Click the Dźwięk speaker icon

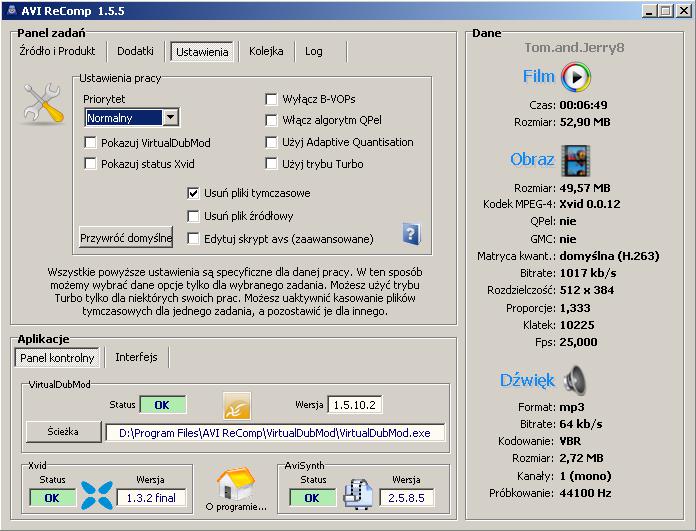(575, 380)
